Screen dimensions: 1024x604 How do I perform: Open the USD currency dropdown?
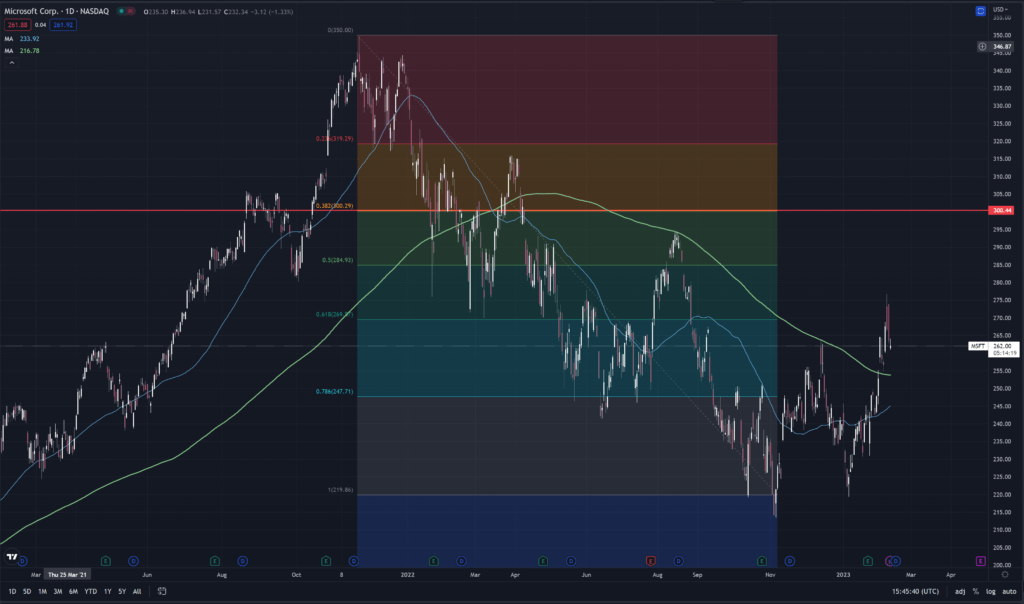1000,9
